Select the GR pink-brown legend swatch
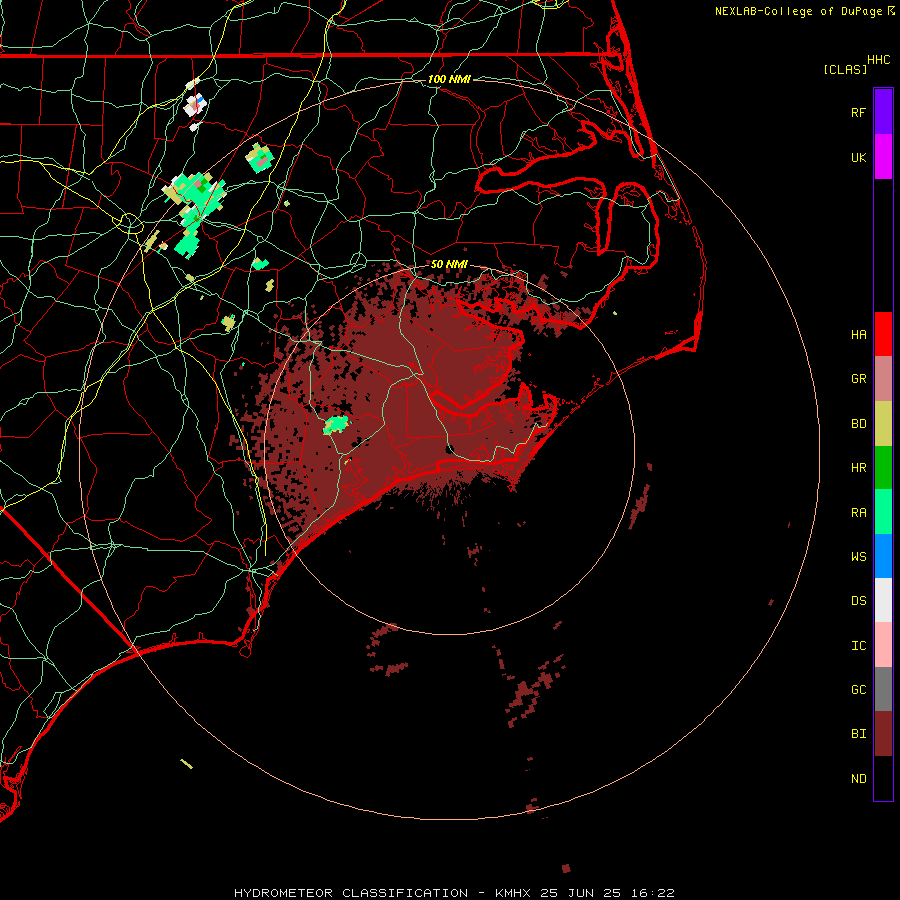 [x=883, y=379]
